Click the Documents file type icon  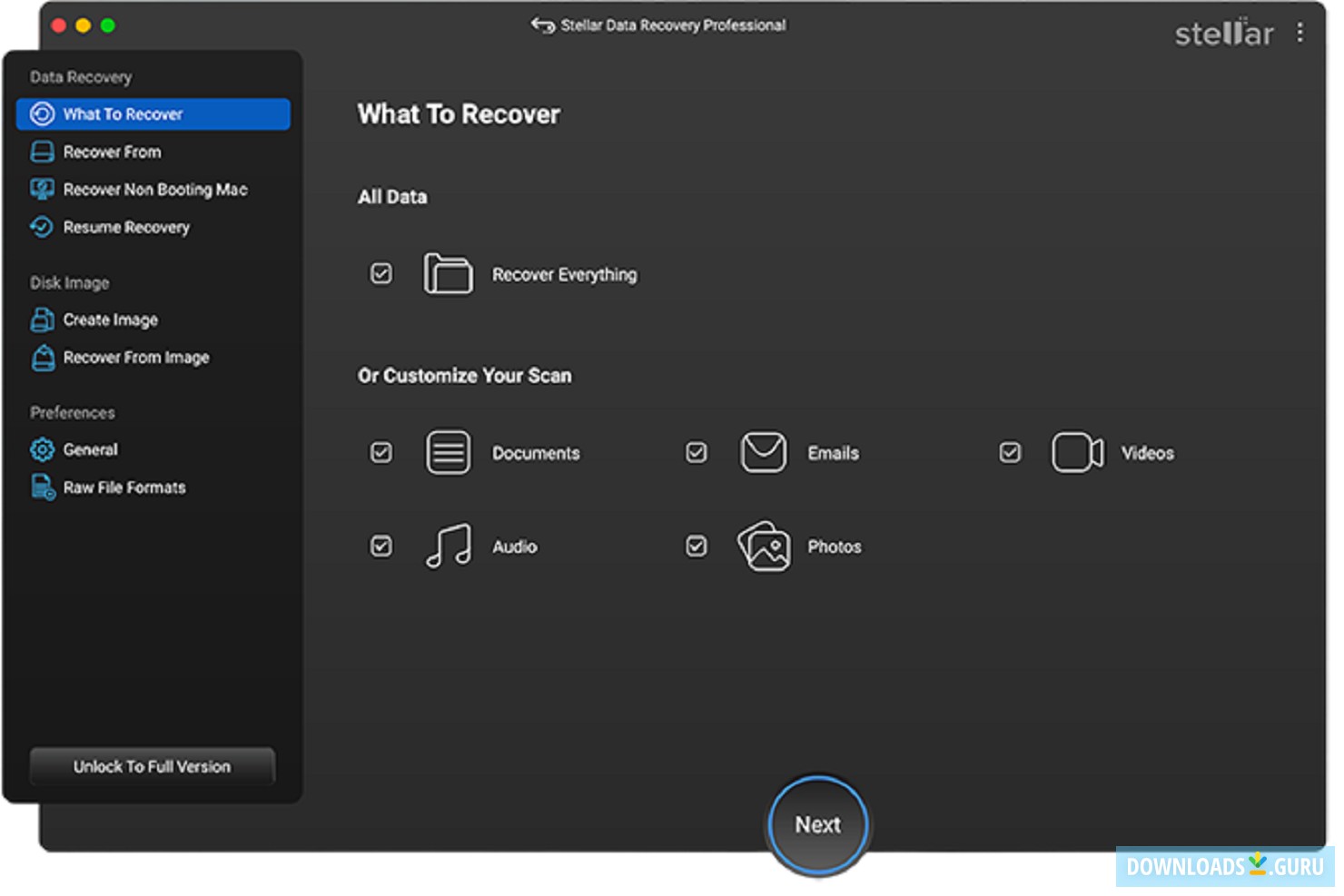[448, 452]
